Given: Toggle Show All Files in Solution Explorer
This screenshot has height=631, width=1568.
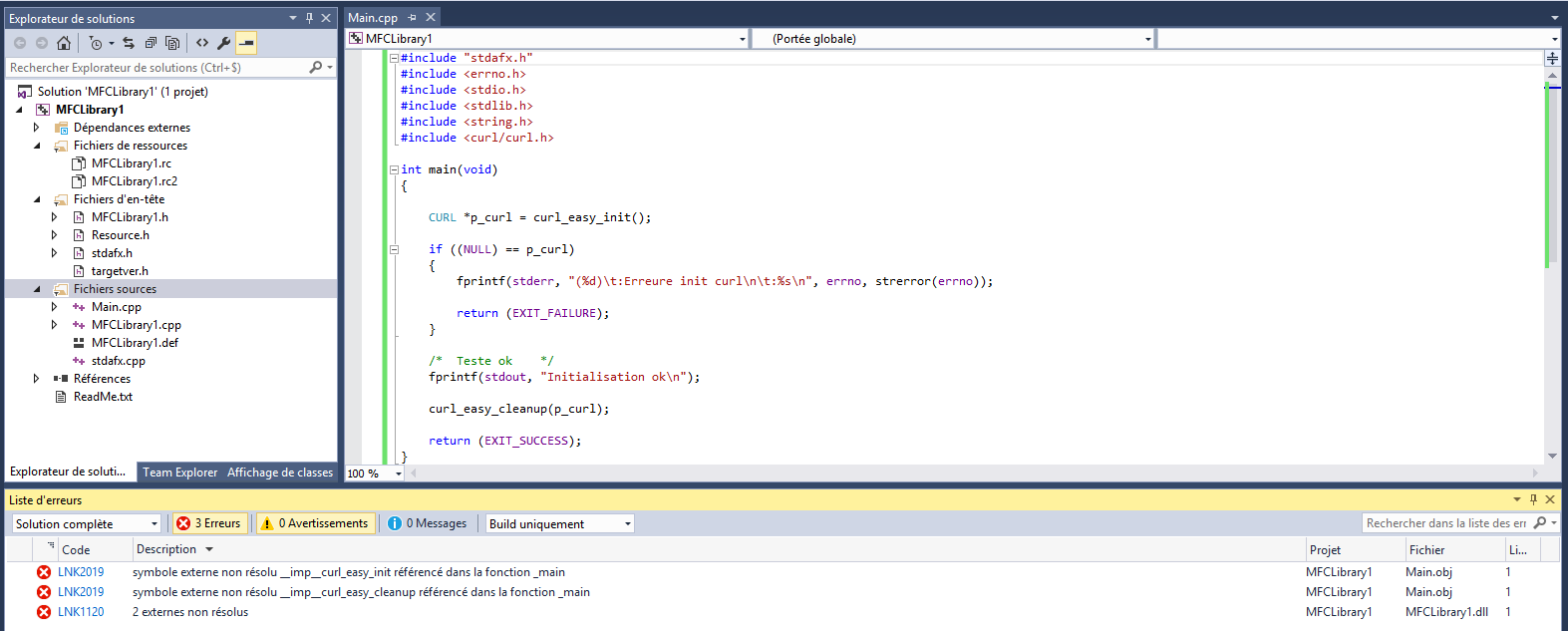Looking at the screenshot, I should (x=172, y=43).
